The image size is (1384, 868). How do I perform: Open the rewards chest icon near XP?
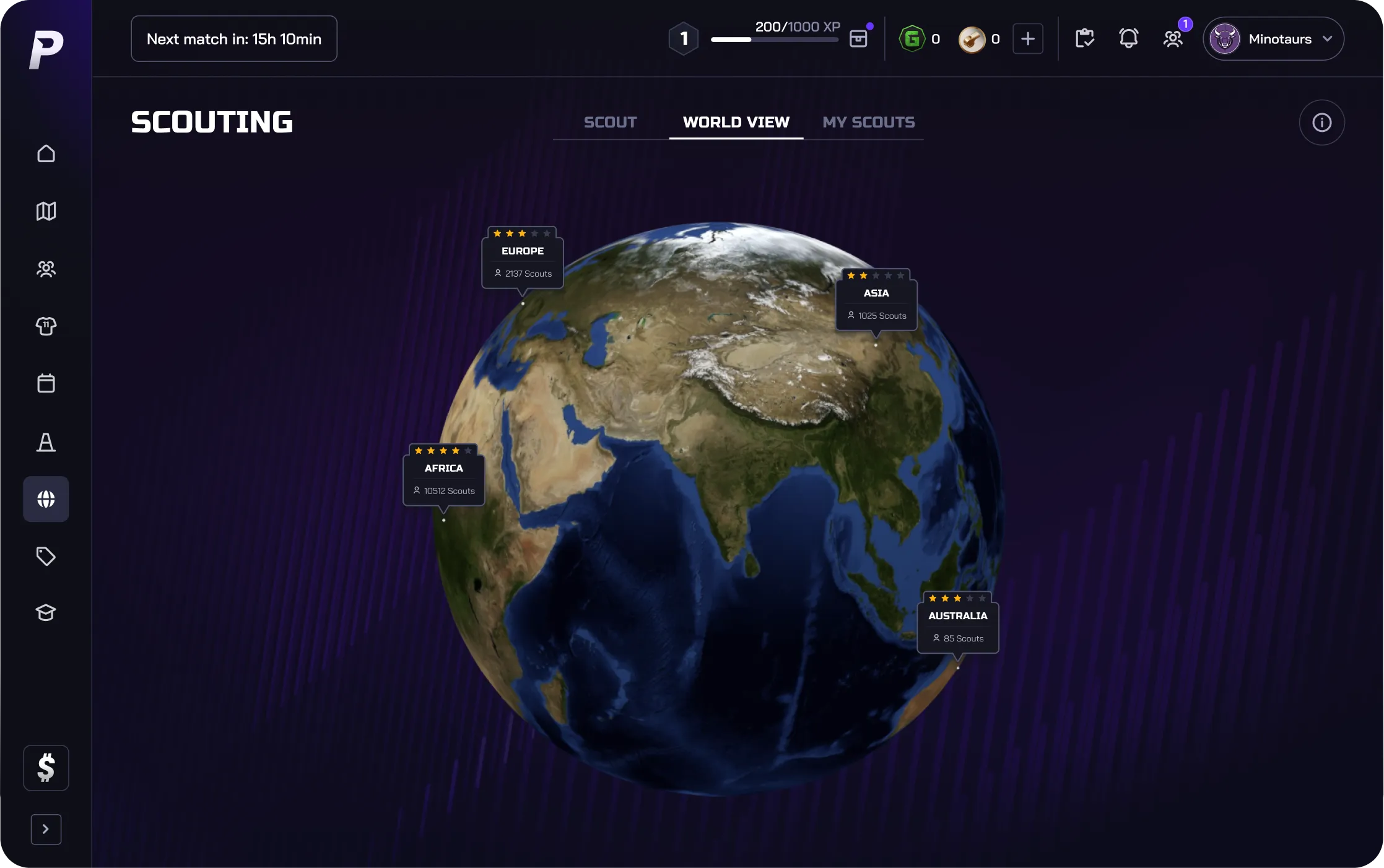tap(858, 38)
